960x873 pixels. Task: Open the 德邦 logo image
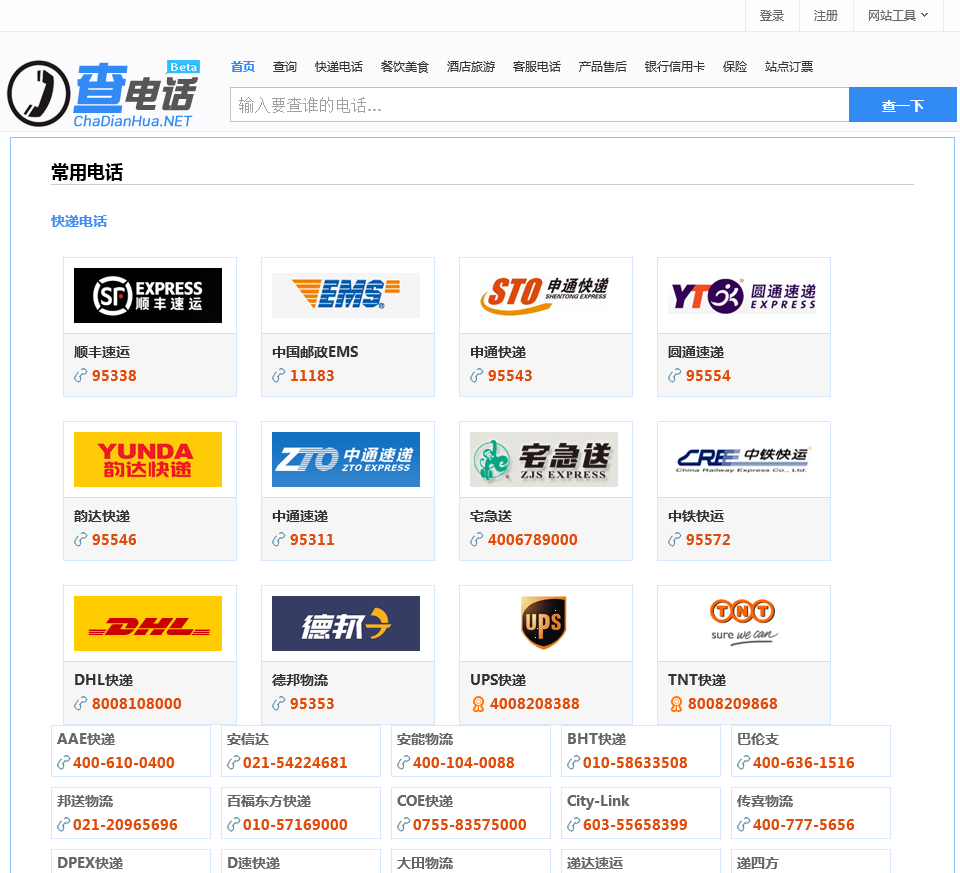(346, 623)
